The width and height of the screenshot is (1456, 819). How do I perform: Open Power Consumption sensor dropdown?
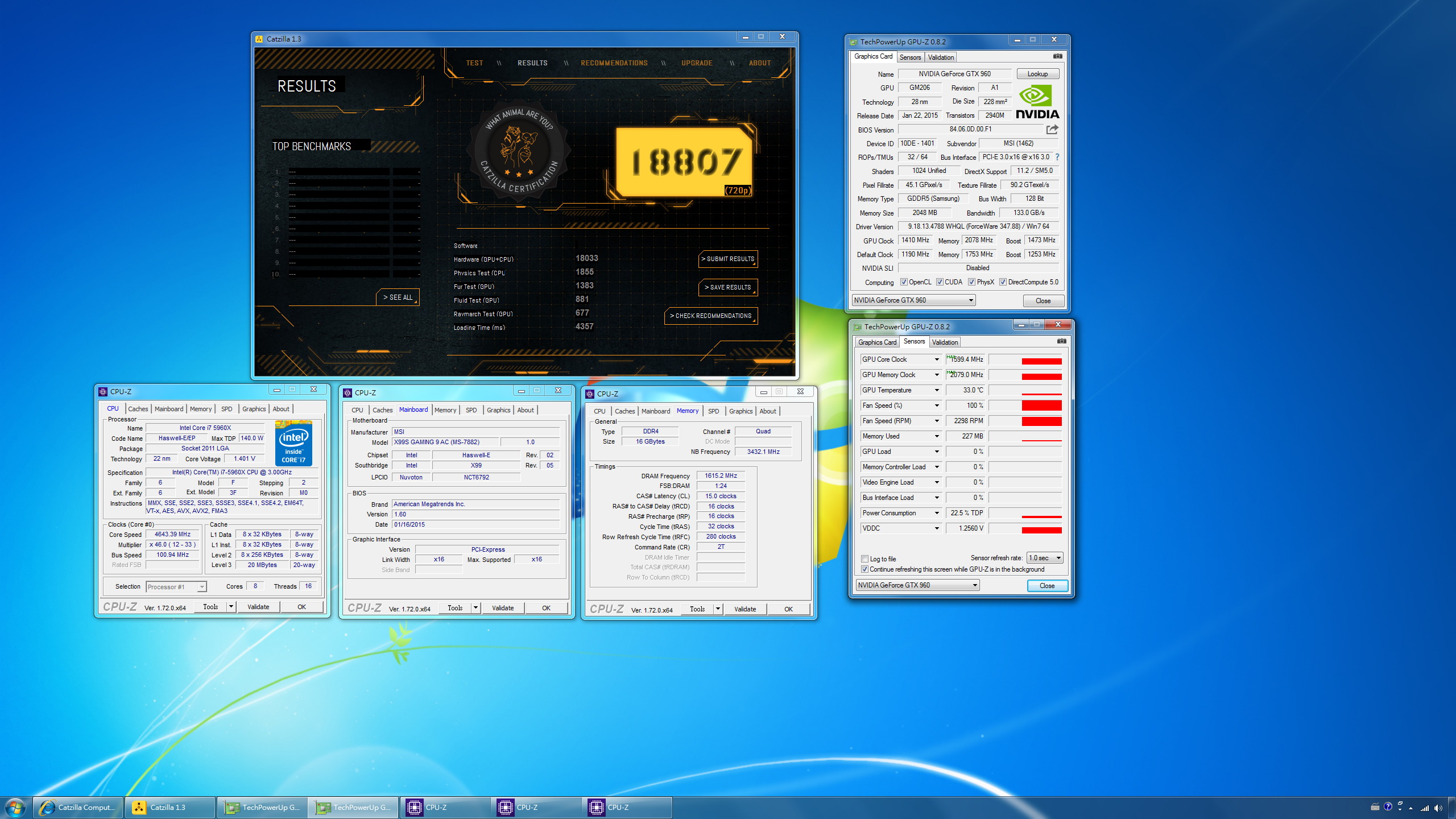(x=937, y=513)
